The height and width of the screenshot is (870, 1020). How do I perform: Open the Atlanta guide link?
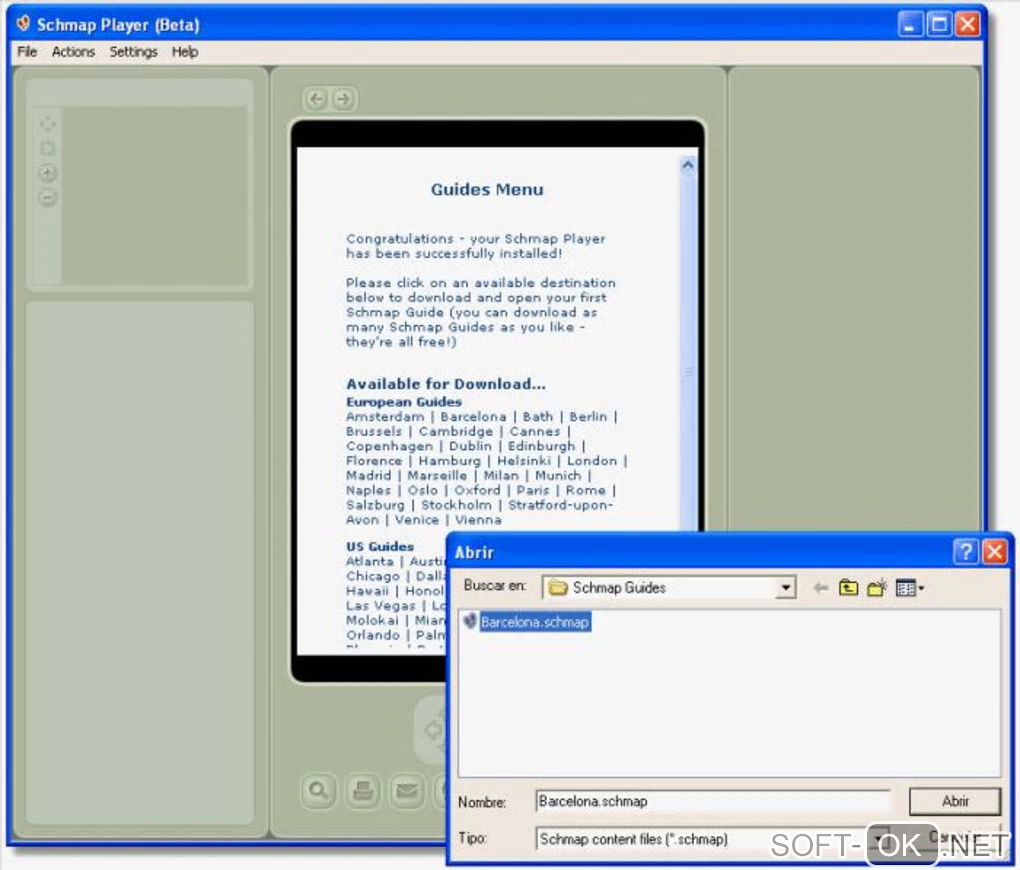click(369, 562)
